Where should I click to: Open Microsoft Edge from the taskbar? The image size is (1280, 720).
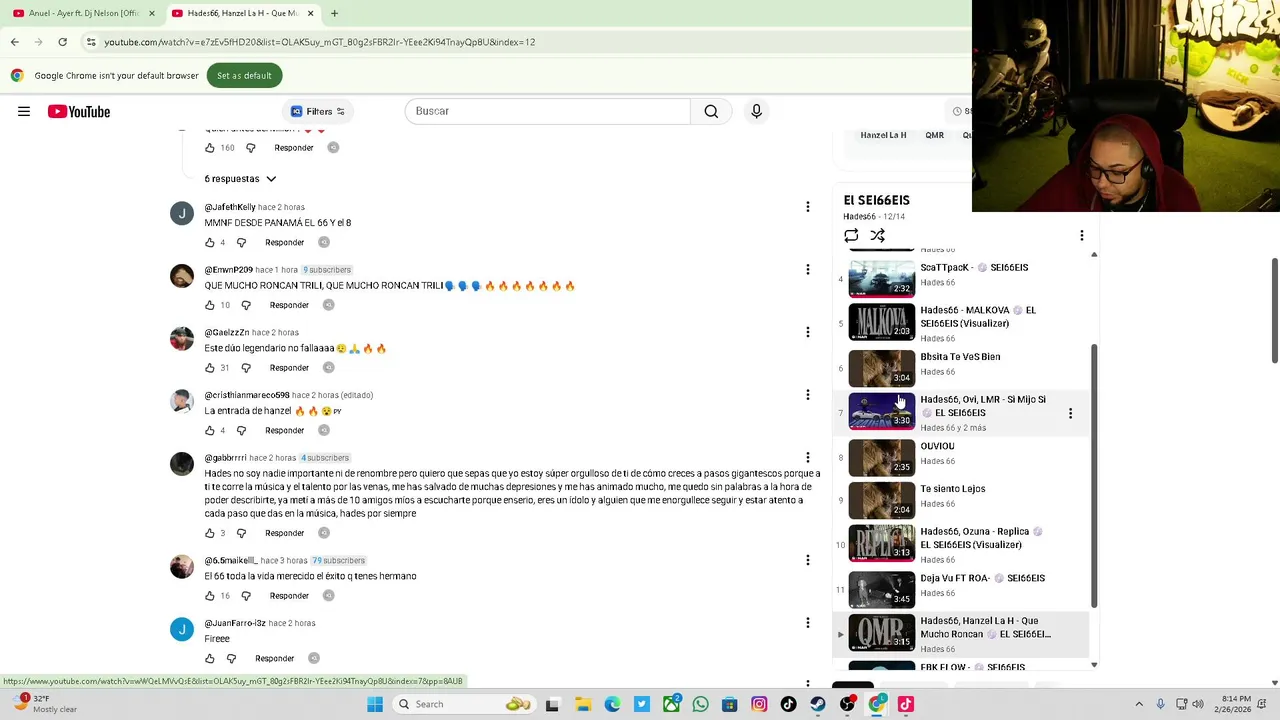click(612, 704)
